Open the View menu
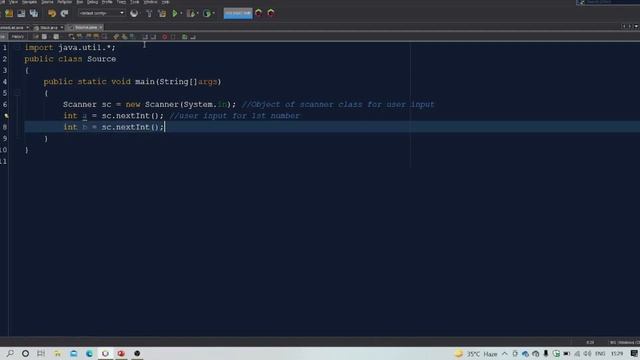 click(x=13, y=2)
